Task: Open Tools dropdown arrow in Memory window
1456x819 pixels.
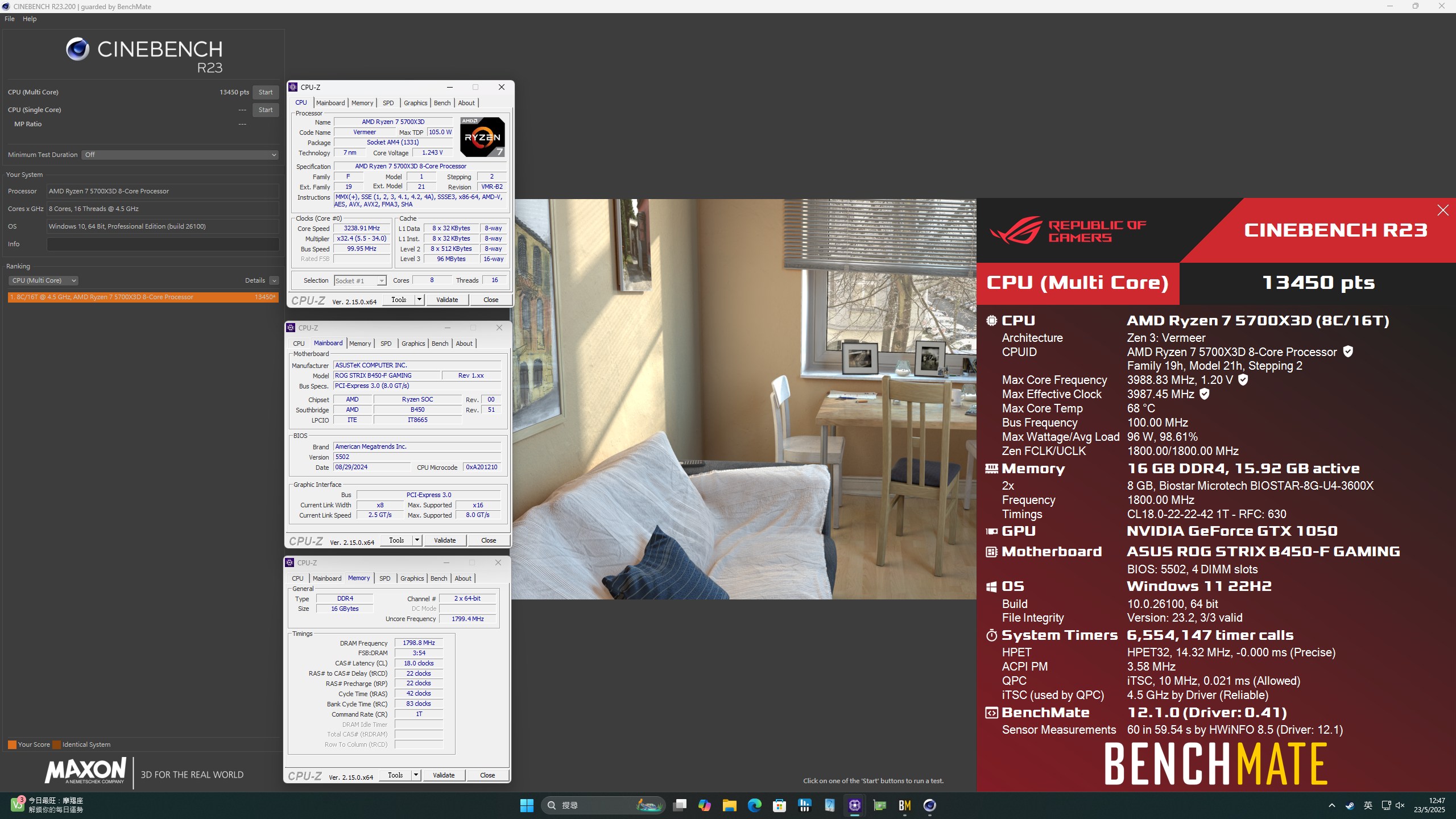Action: coord(416,775)
